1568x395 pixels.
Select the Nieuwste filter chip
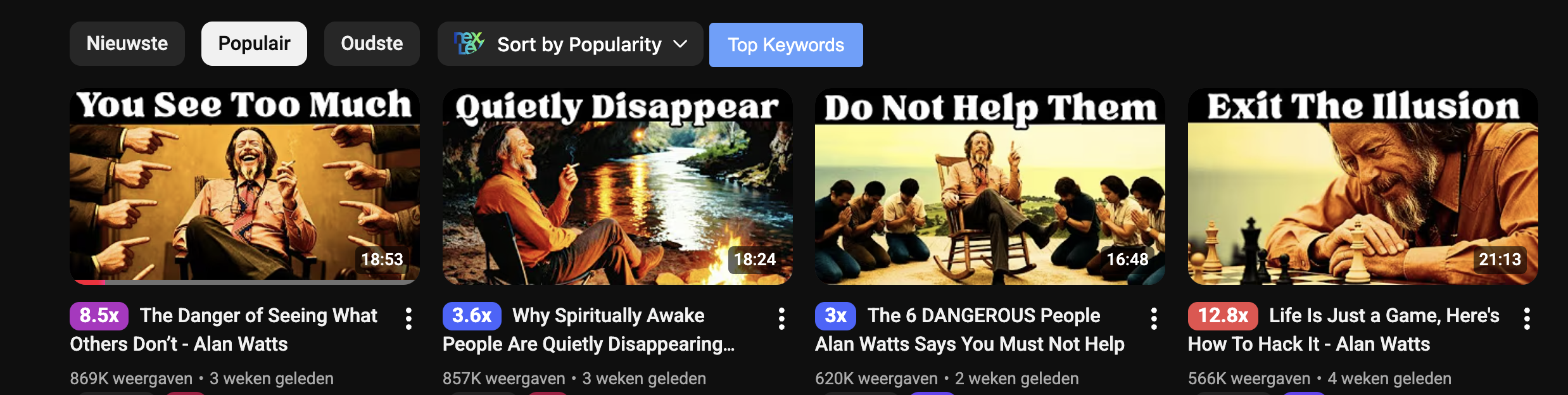coord(127,44)
